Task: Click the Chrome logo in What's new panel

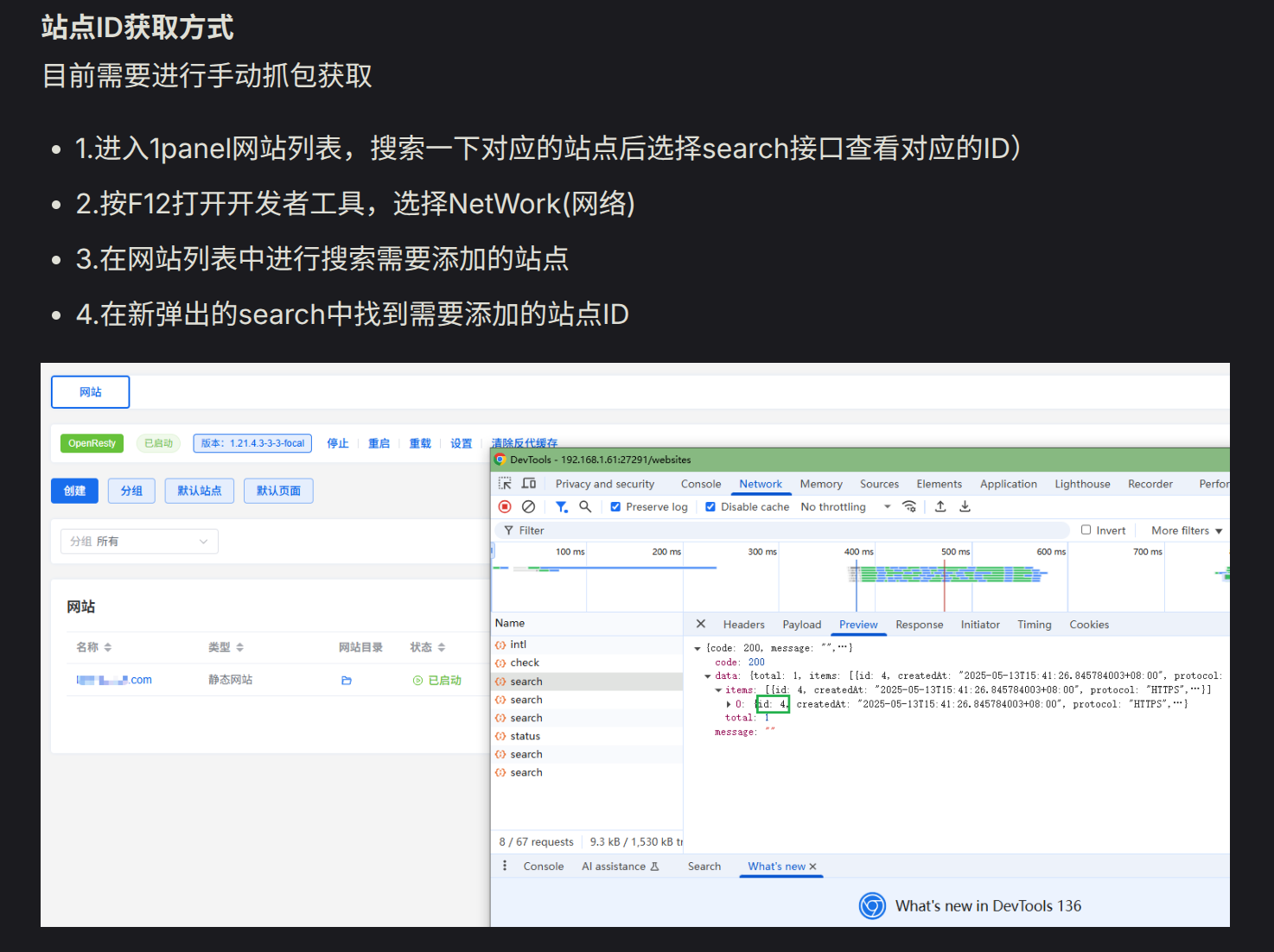Action: coord(872,905)
